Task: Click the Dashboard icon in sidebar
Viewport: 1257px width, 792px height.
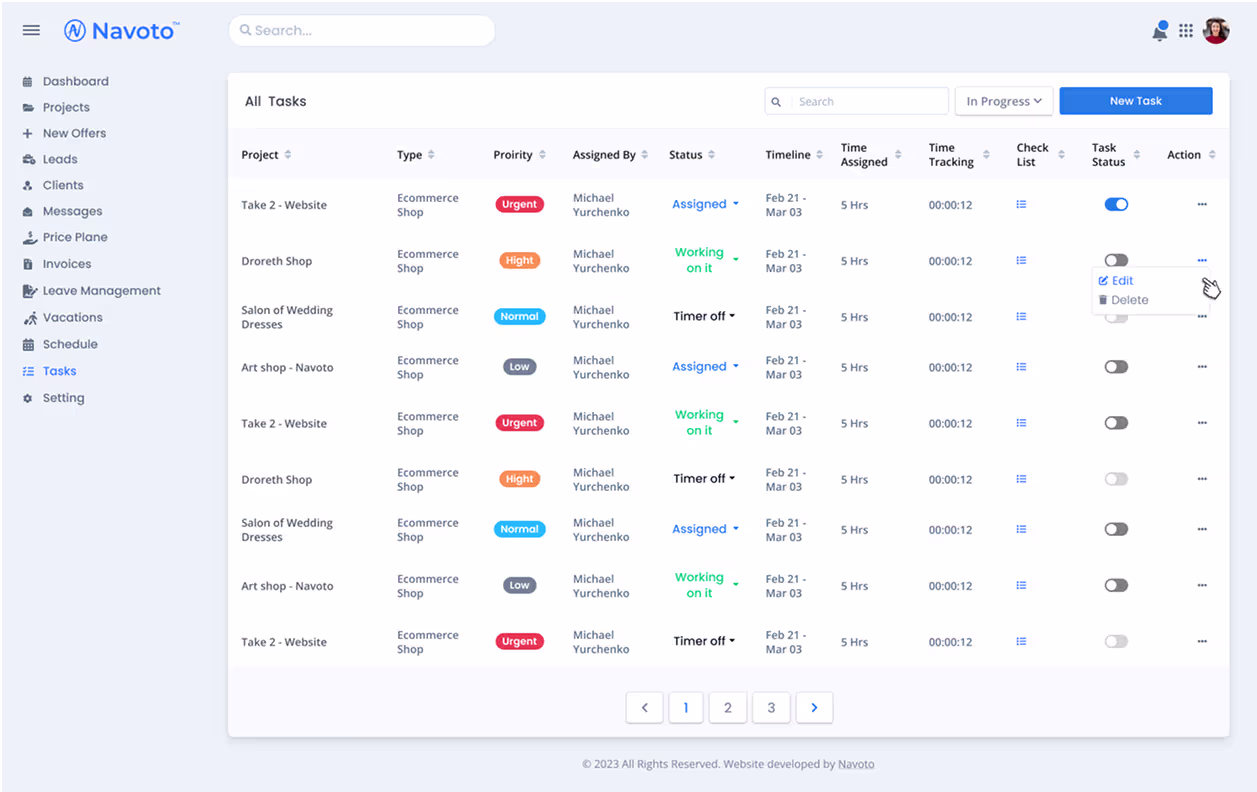Action: pyautogui.click(x=28, y=82)
